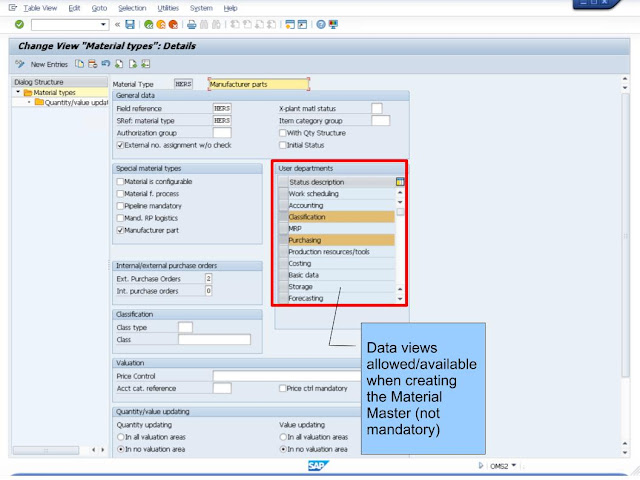Expand status bar with triangle arrow
The image size is (640, 480).
pyautogui.click(x=481, y=466)
